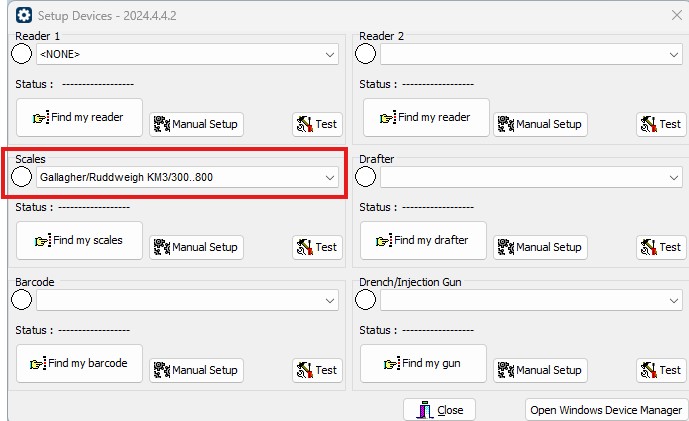Click Find my barcode button
Screen dimensions: 689x421
tap(80, 363)
